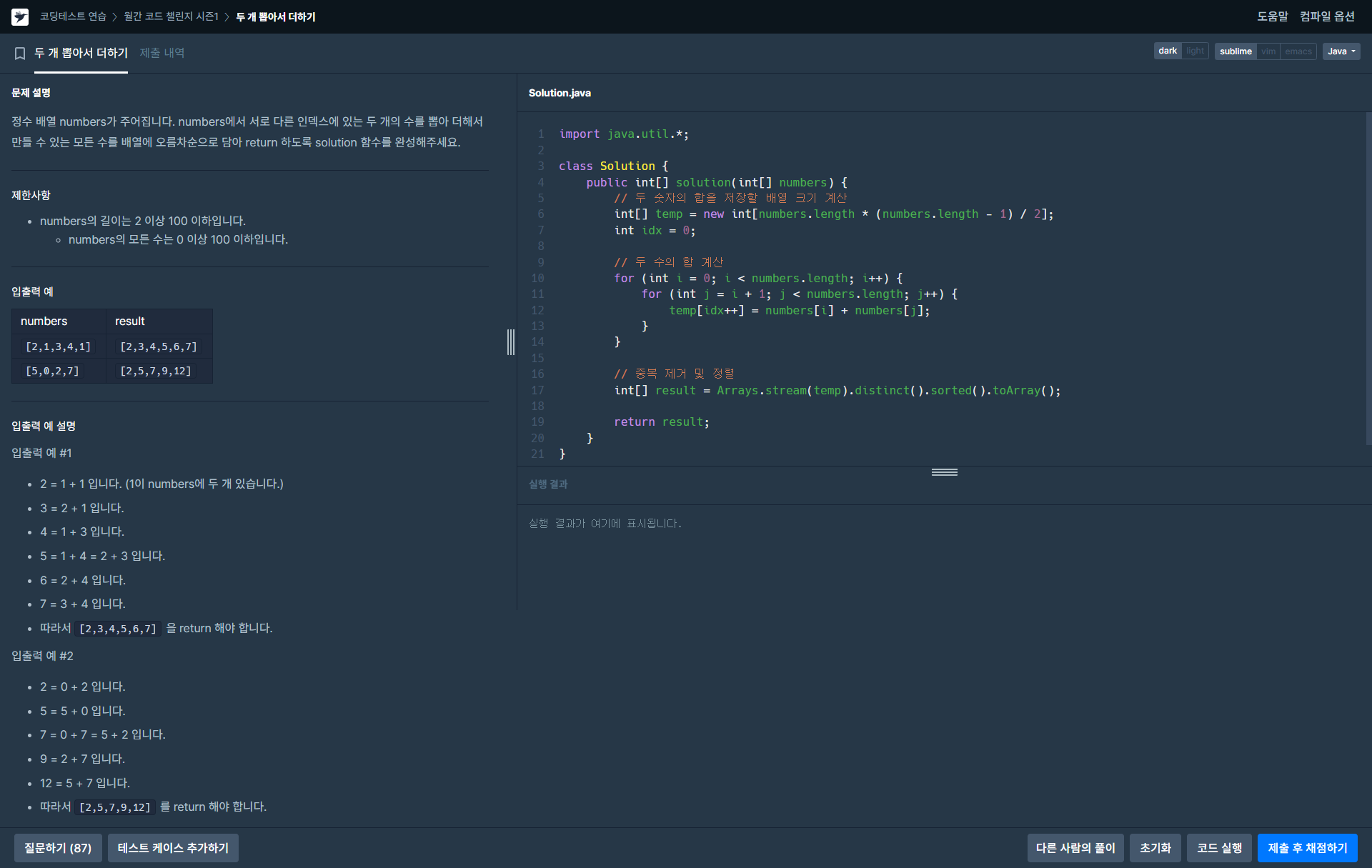Open the 제출 내역 tab
The image size is (1372, 868).
click(162, 53)
